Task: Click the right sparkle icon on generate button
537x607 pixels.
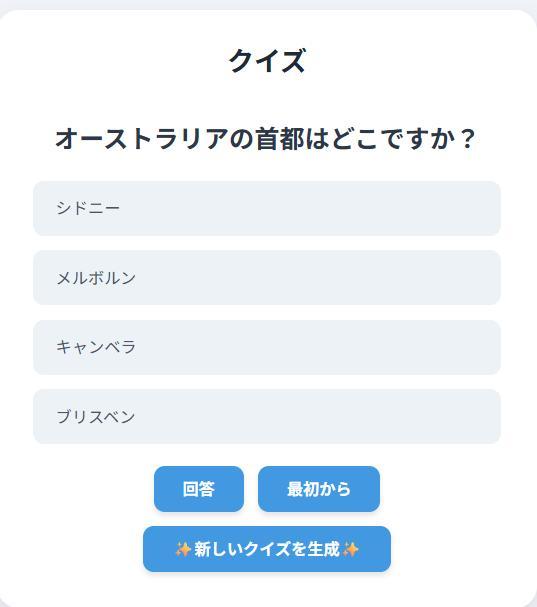Action: pos(351,549)
